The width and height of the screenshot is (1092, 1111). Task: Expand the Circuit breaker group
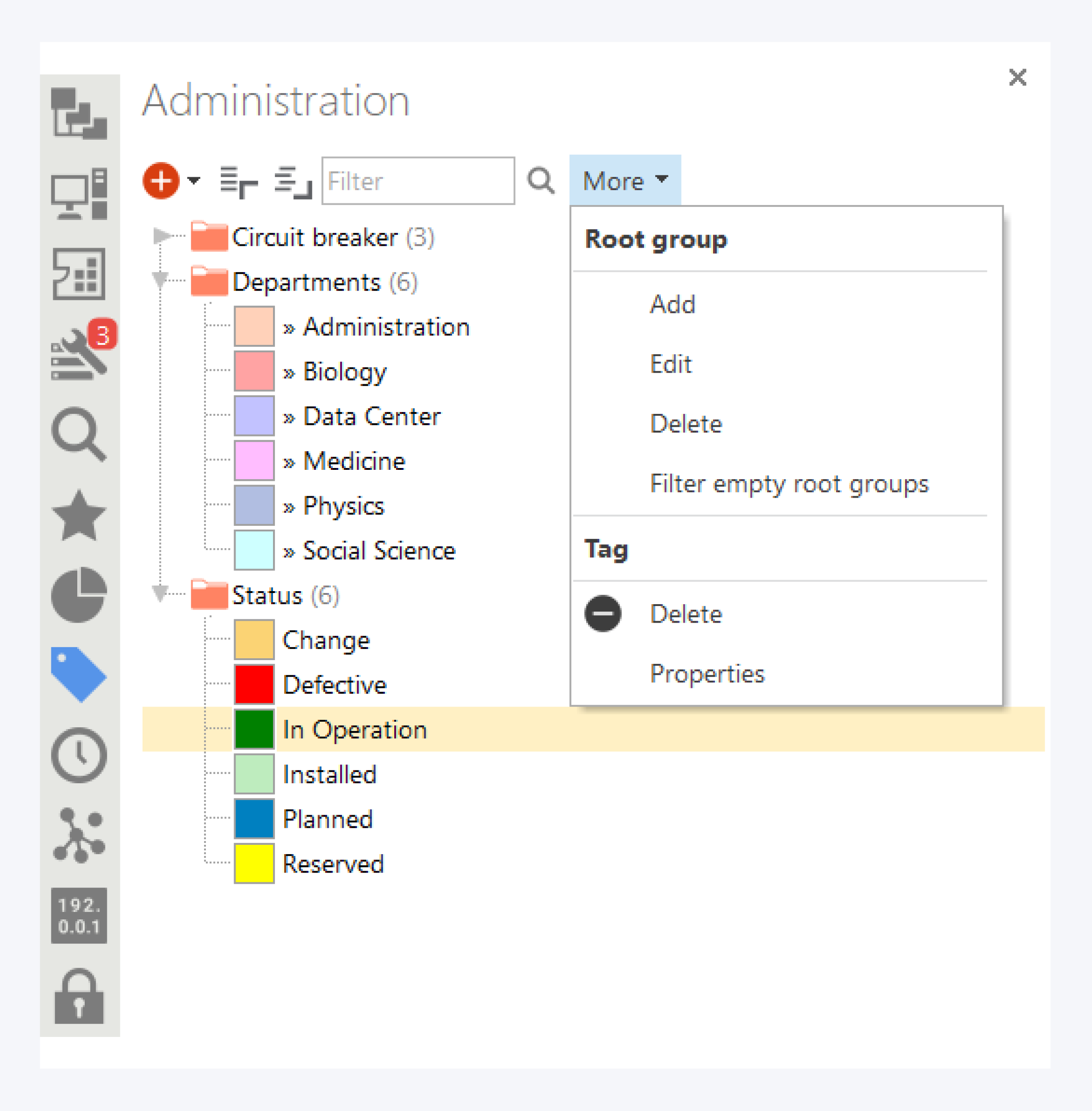[x=161, y=236]
